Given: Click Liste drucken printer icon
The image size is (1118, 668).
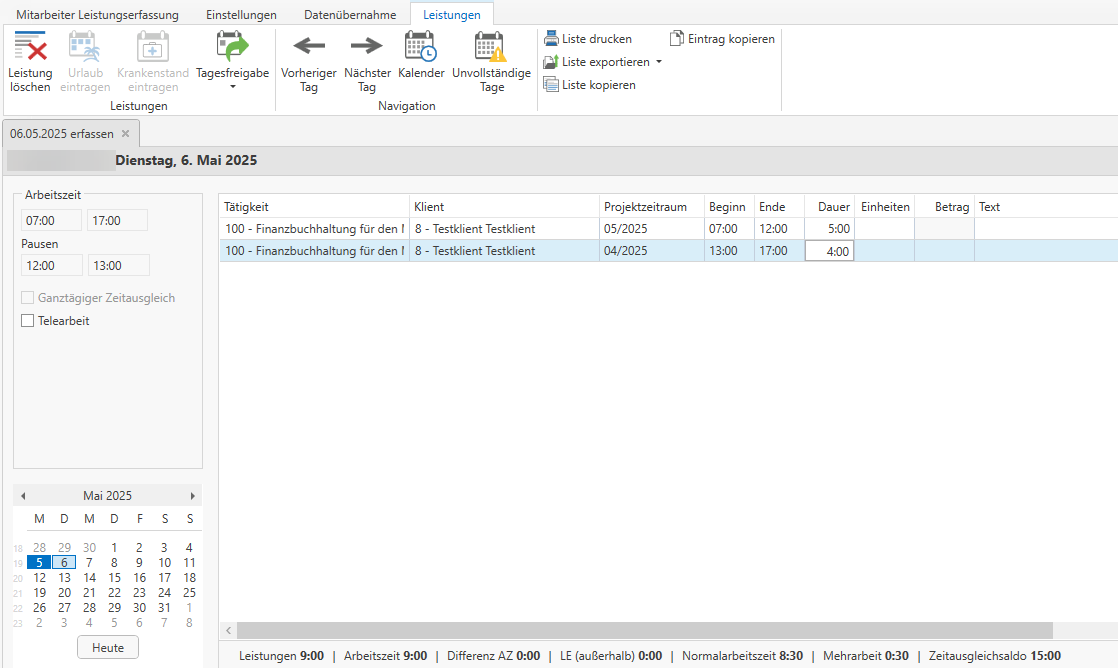Looking at the screenshot, I should pos(551,39).
